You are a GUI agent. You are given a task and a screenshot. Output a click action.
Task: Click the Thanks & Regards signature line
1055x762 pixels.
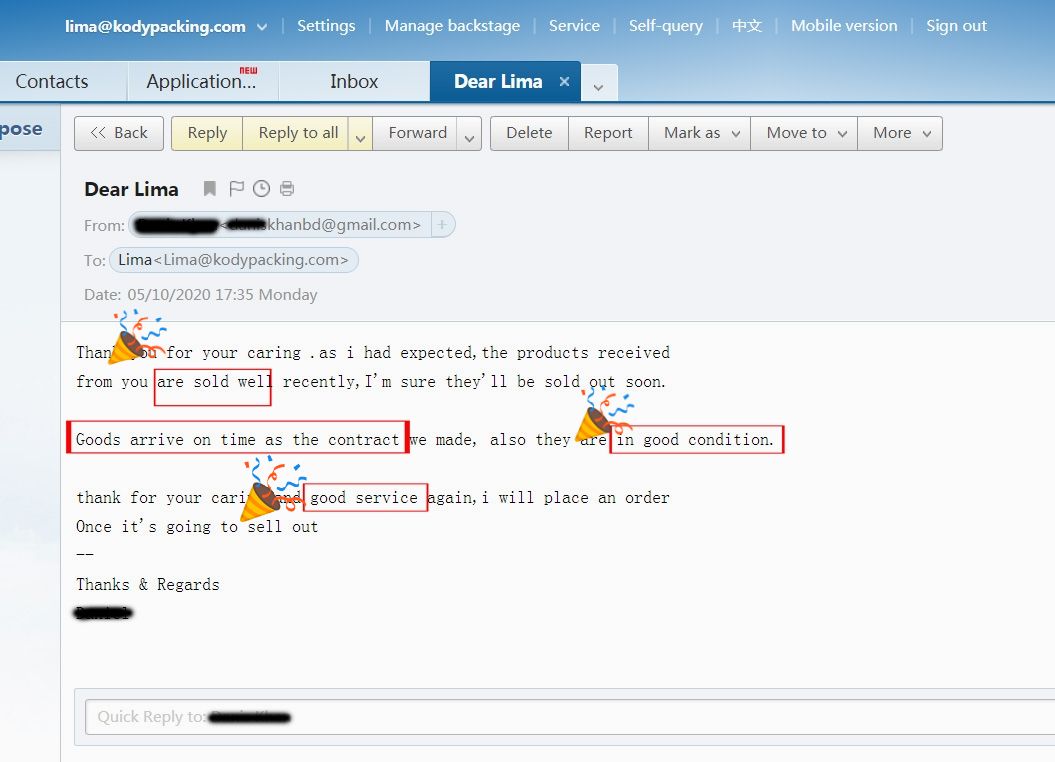click(148, 584)
